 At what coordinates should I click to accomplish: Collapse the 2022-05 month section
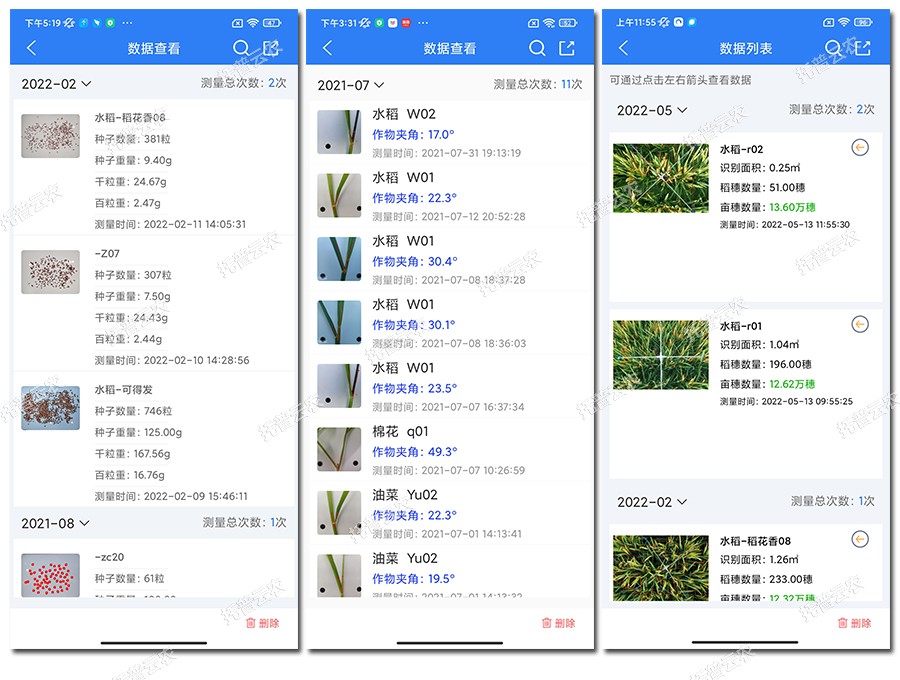(x=651, y=109)
